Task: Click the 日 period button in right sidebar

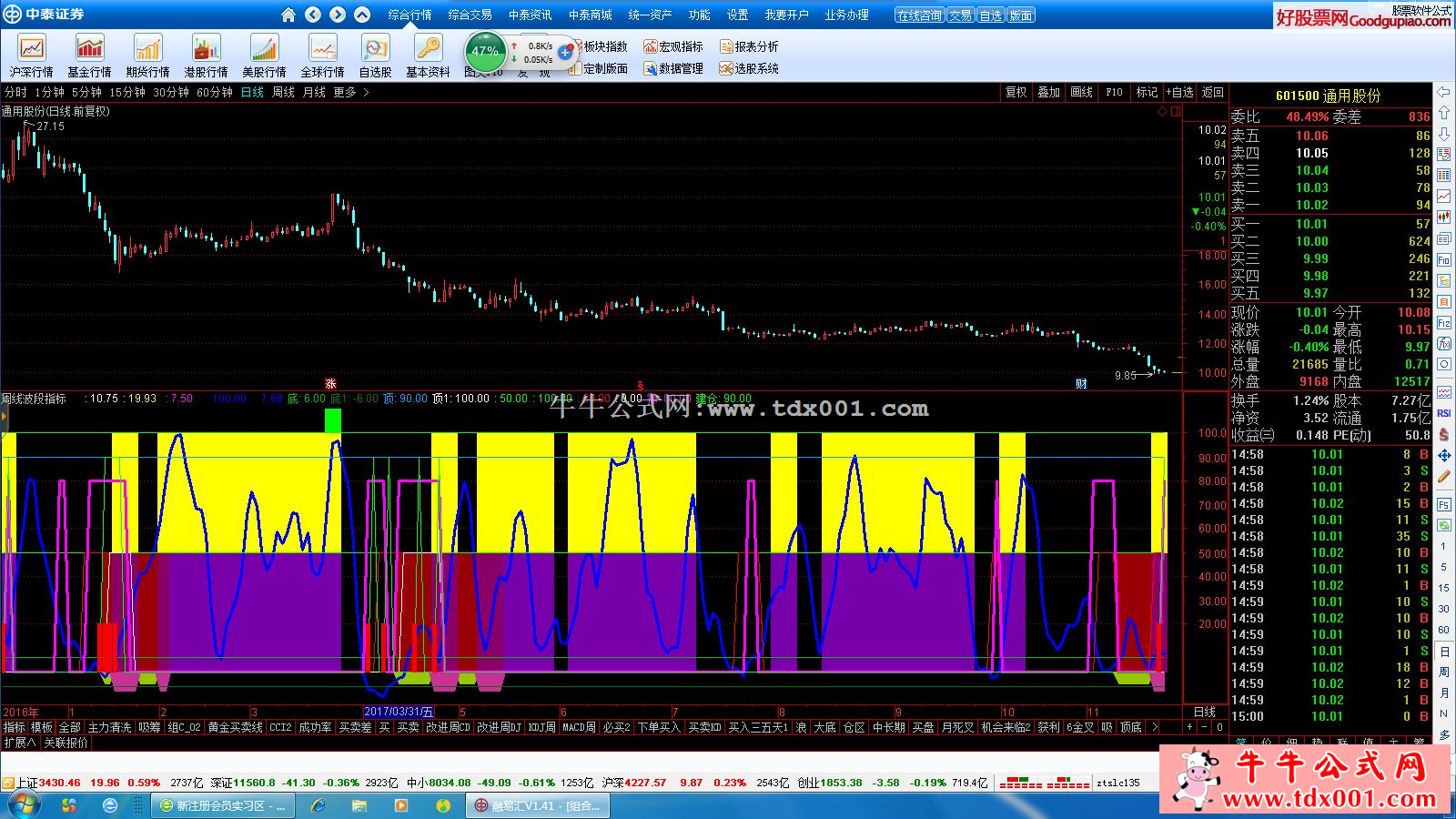Action: pyautogui.click(x=1444, y=652)
